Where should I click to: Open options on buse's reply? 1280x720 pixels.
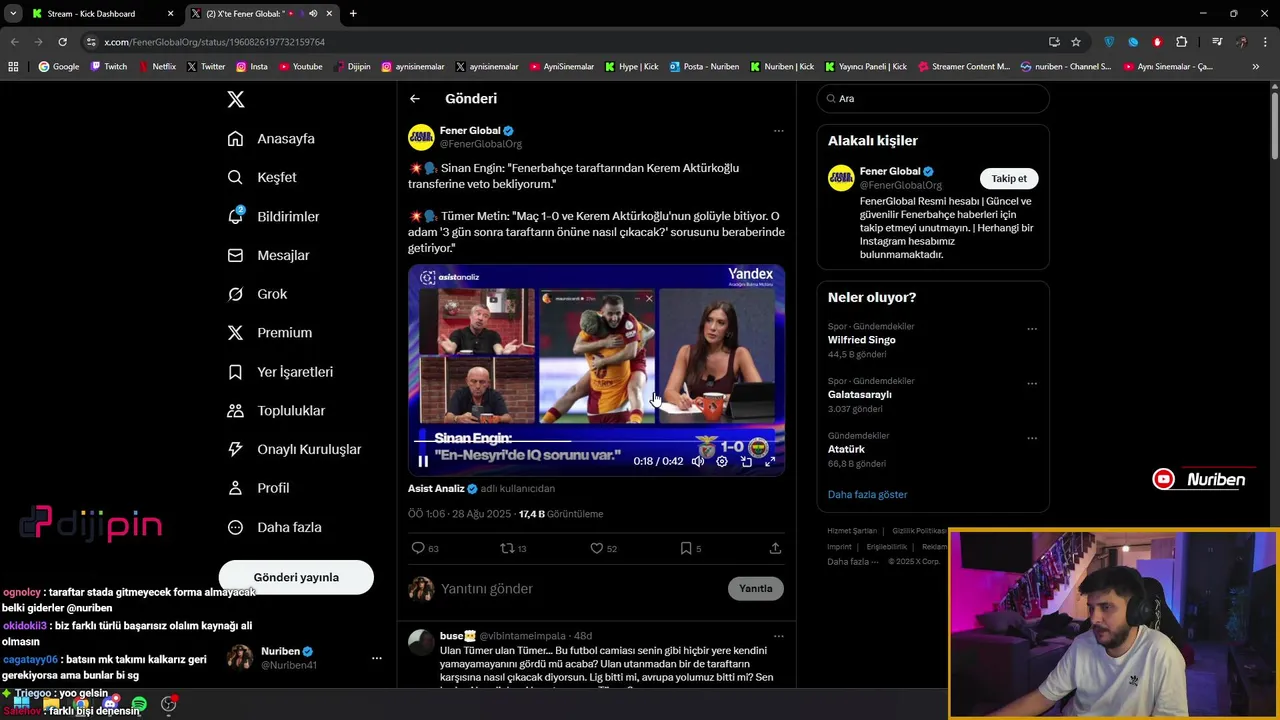click(x=778, y=636)
